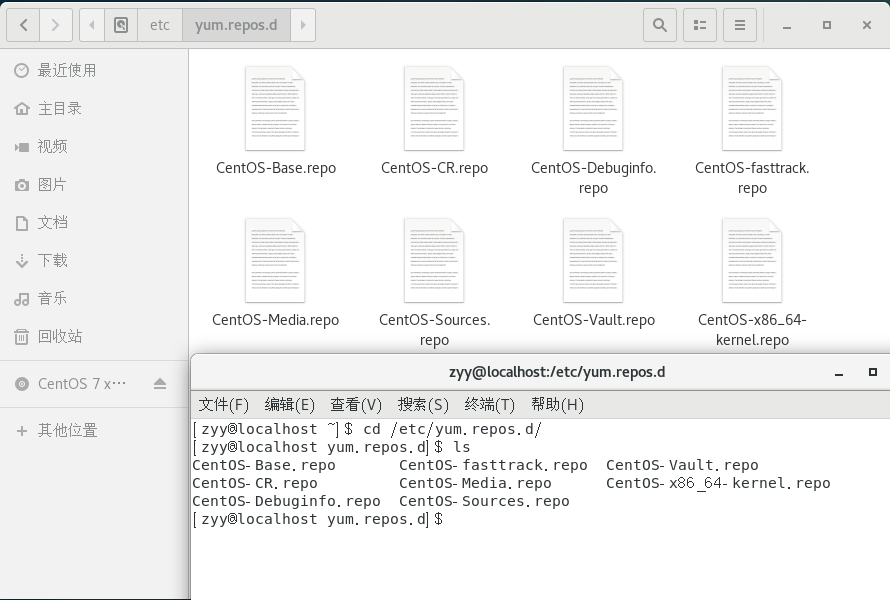Click the last terminal prompt line

pos(318,519)
